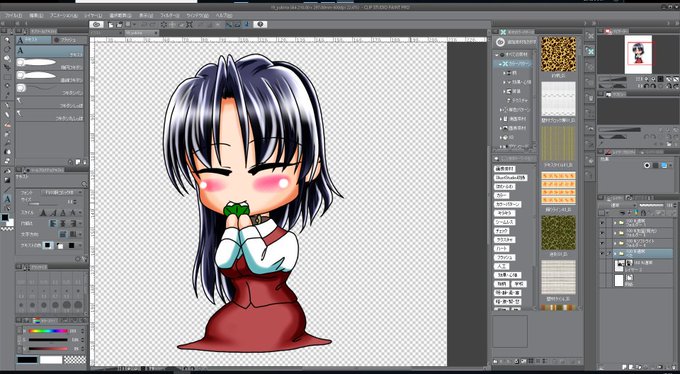Click the チェック tag button

point(502,231)
